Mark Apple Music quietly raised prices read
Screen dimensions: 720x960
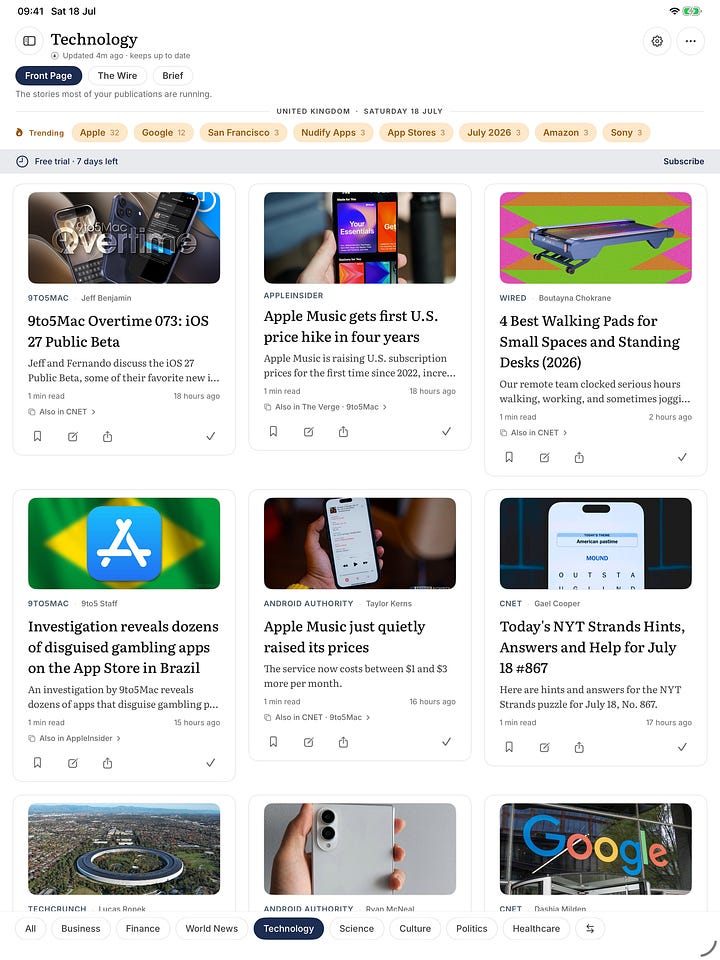446,741
